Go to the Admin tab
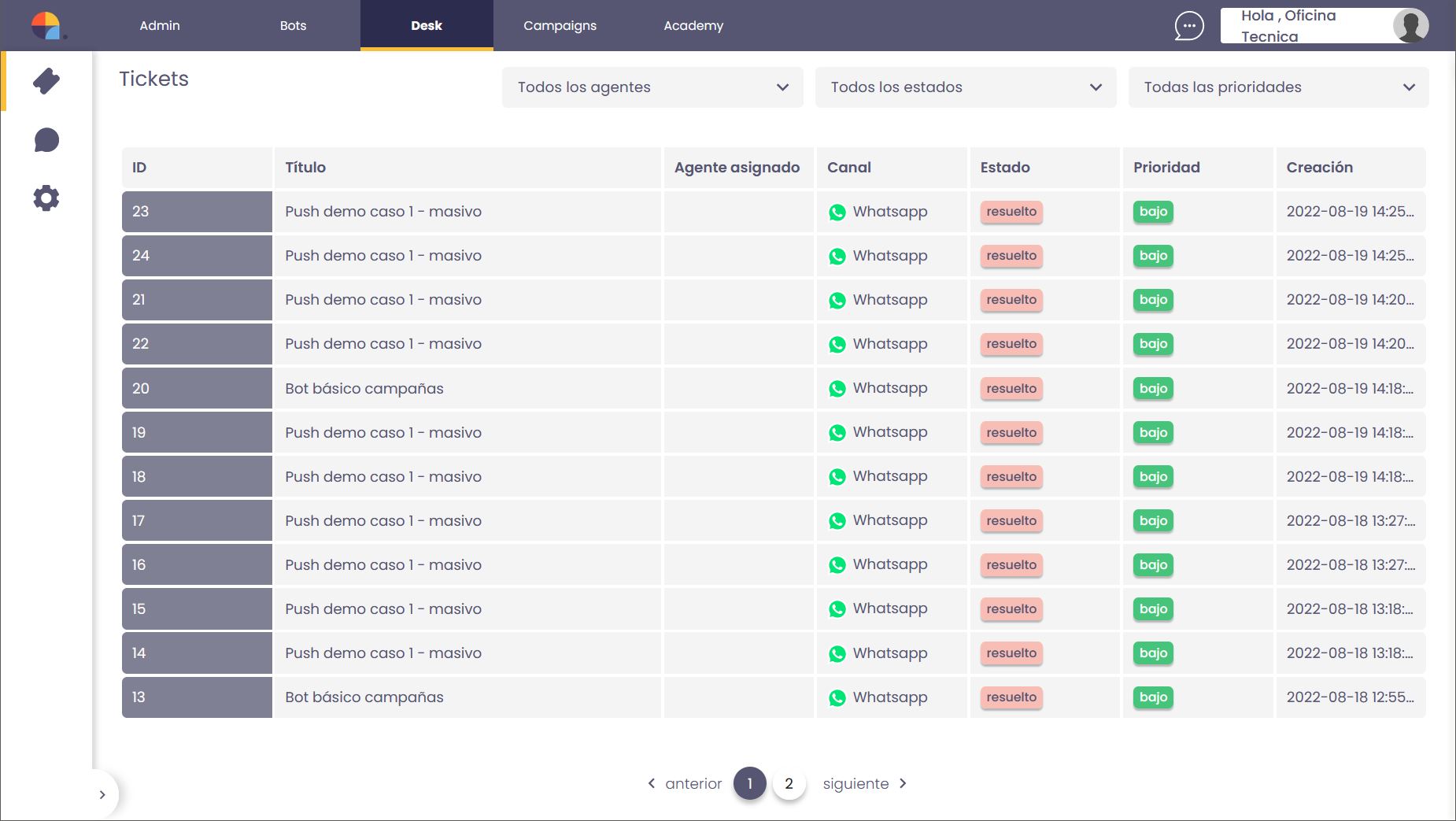Image resolution: width=1456 pixels, height=821 pixels. point(160,26)
